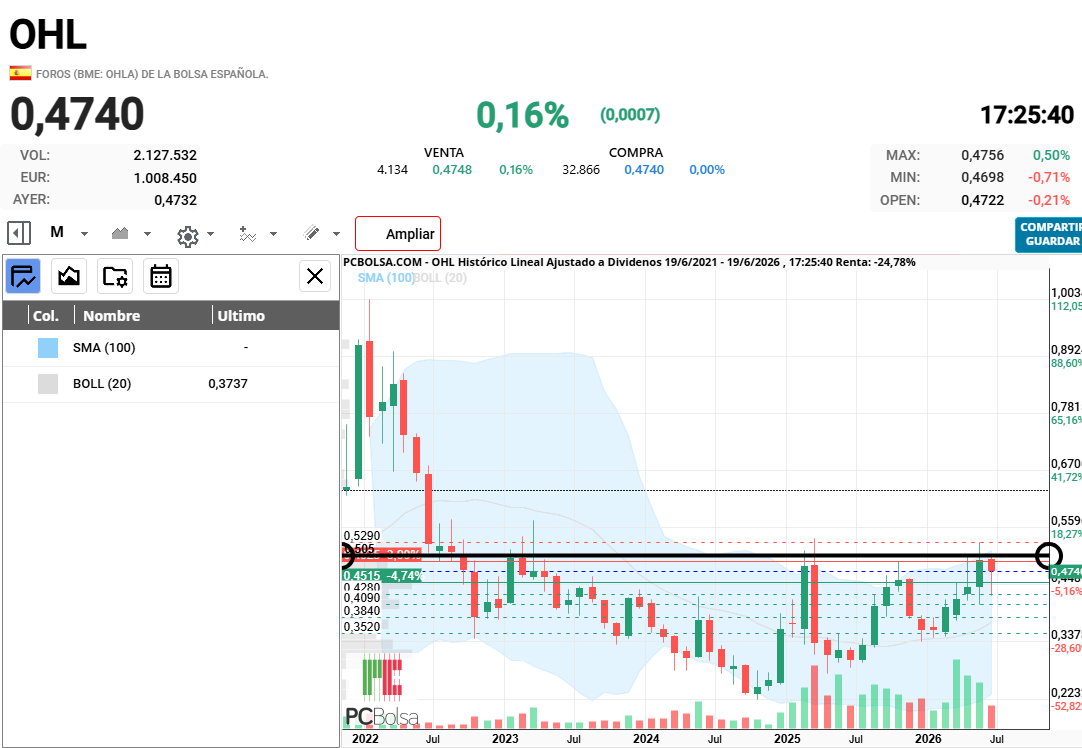Click the Compartir Guardar button
This screenshot has width=1082, height=748.
(x=1050, y=235)
